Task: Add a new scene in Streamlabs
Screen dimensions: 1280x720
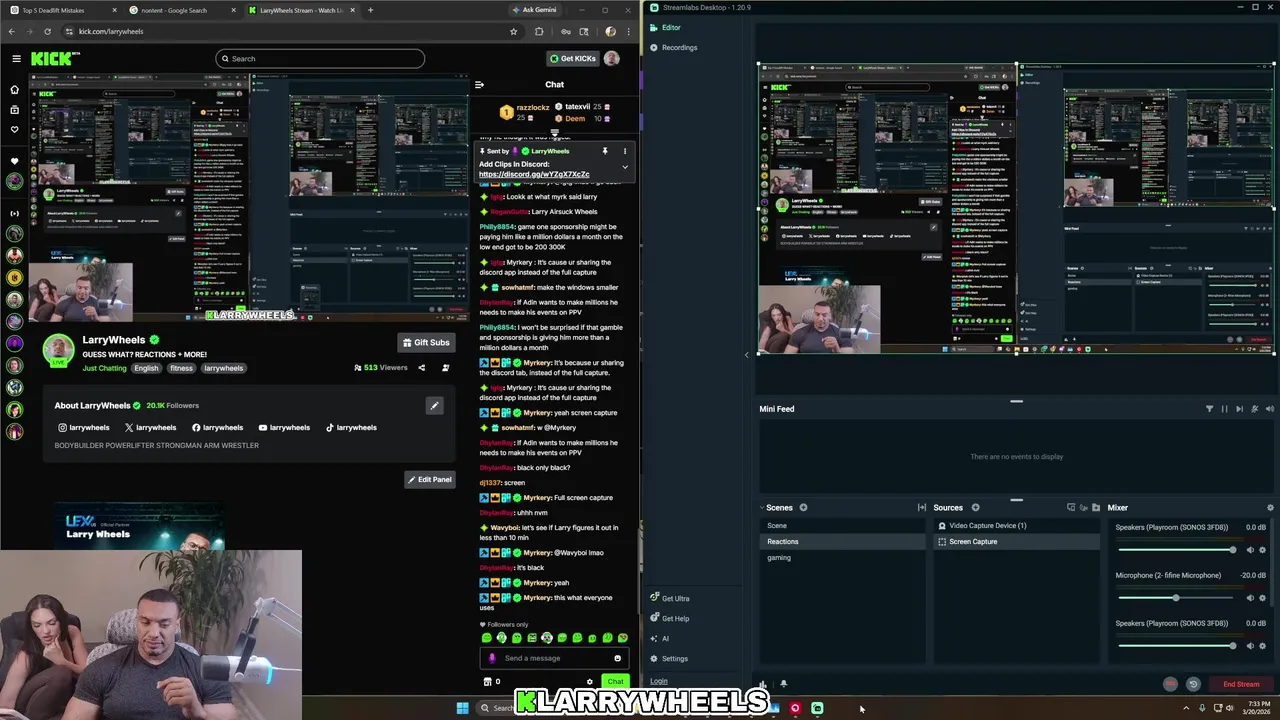Action: (x=803, y=508)
